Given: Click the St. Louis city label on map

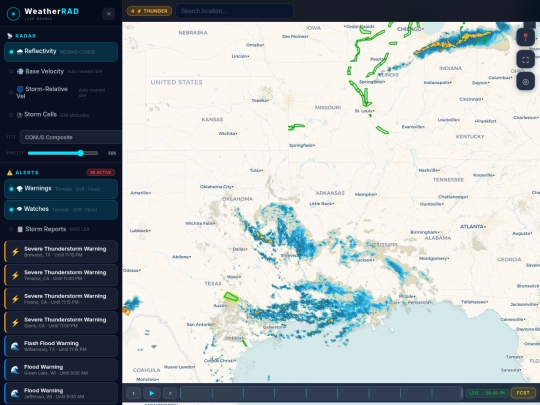Looking at the screenshot, I should [x=364, y=111].
